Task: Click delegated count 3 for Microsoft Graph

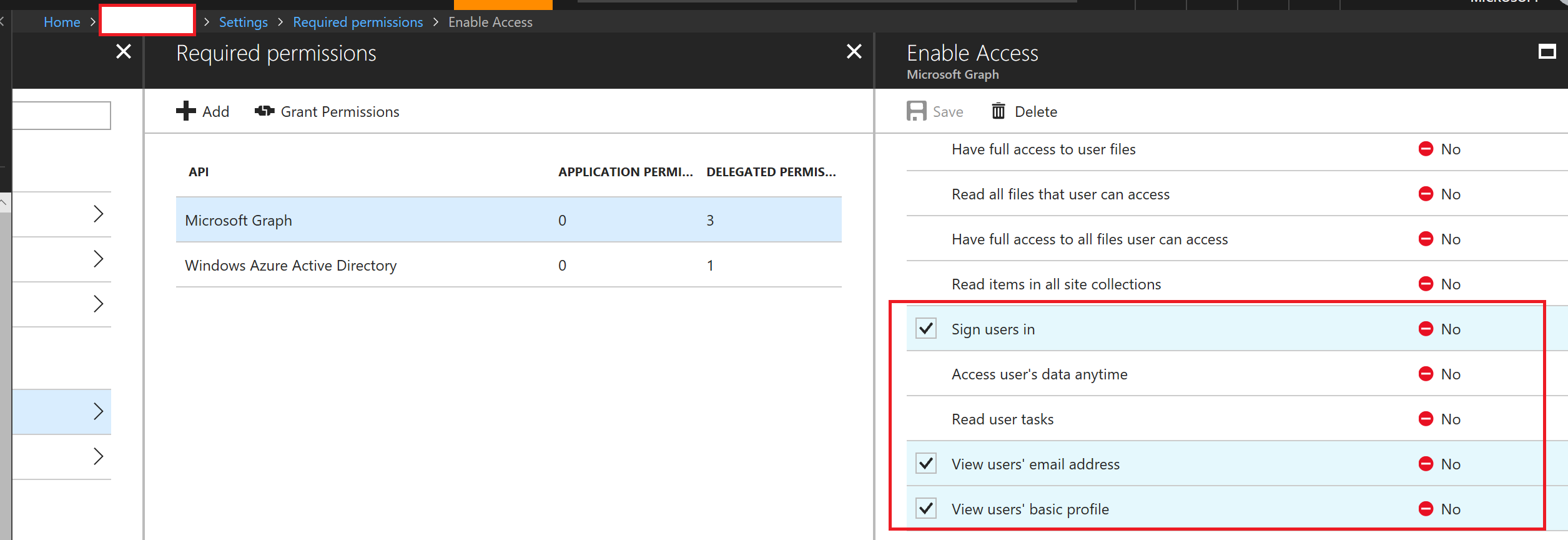Action: [710, 220]
